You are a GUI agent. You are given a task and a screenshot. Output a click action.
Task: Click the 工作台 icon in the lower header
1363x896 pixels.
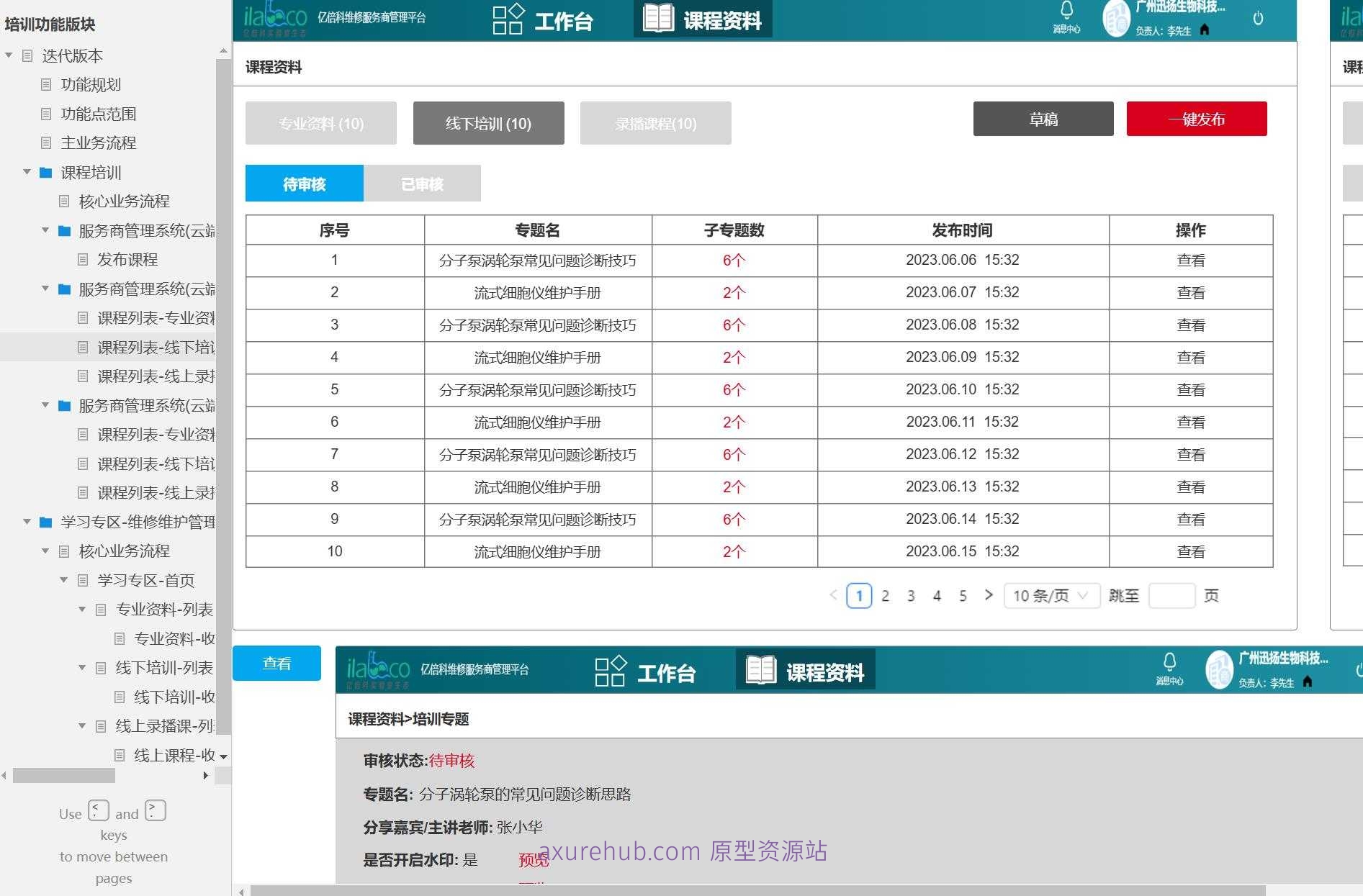click(609, 669)
